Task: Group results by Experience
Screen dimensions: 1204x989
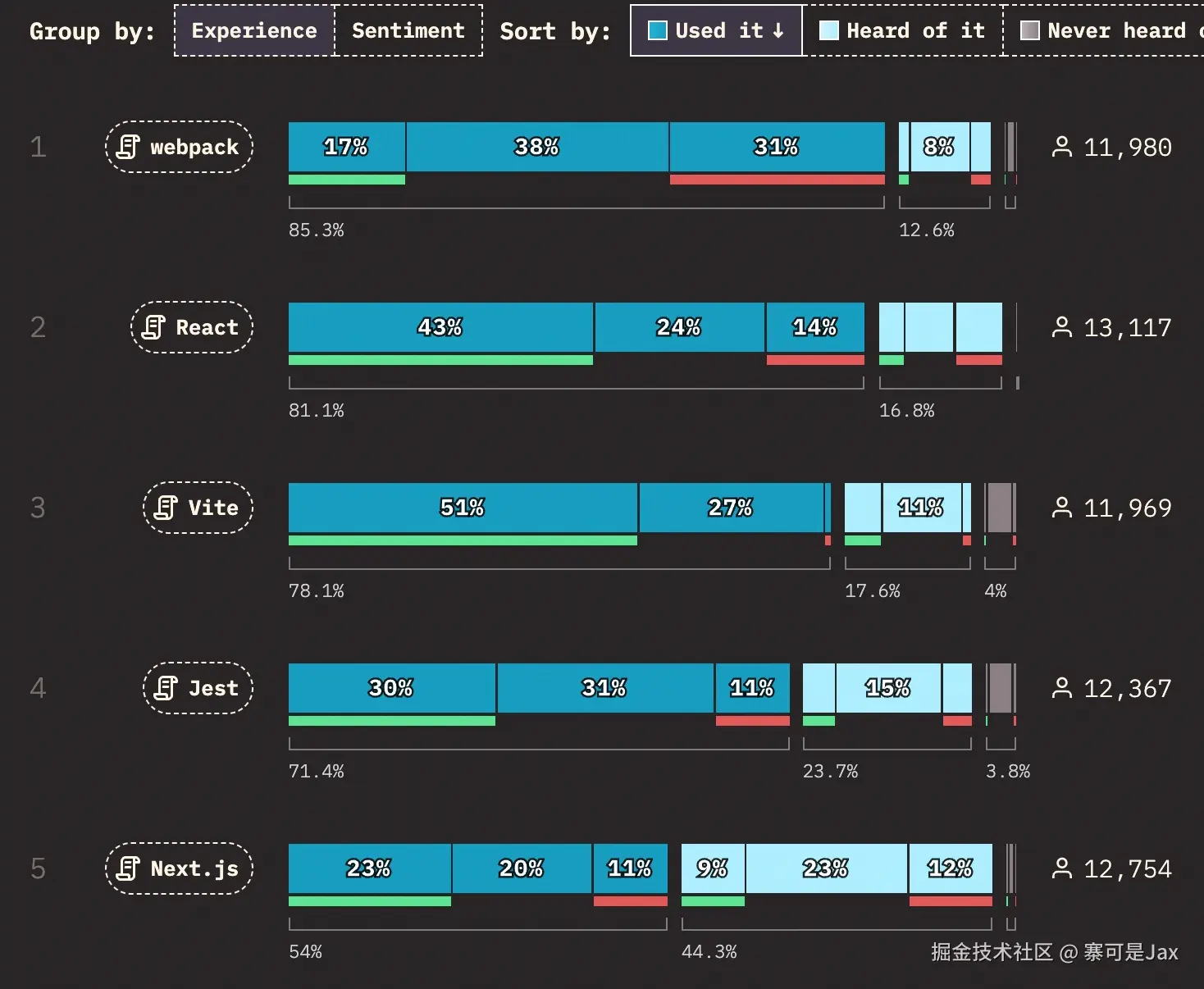Action: pos(254,30)
